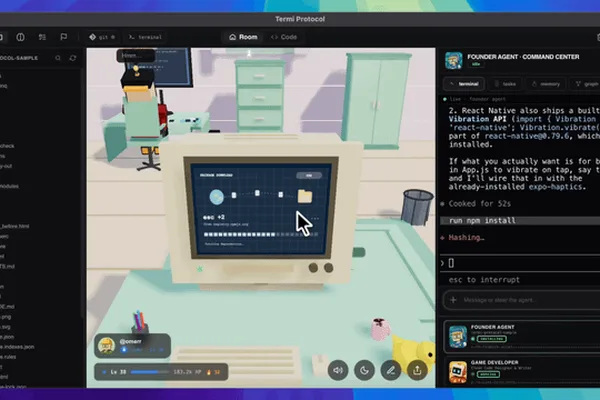
Task: Select the Game Developer agent card
Action: point(522,371)
